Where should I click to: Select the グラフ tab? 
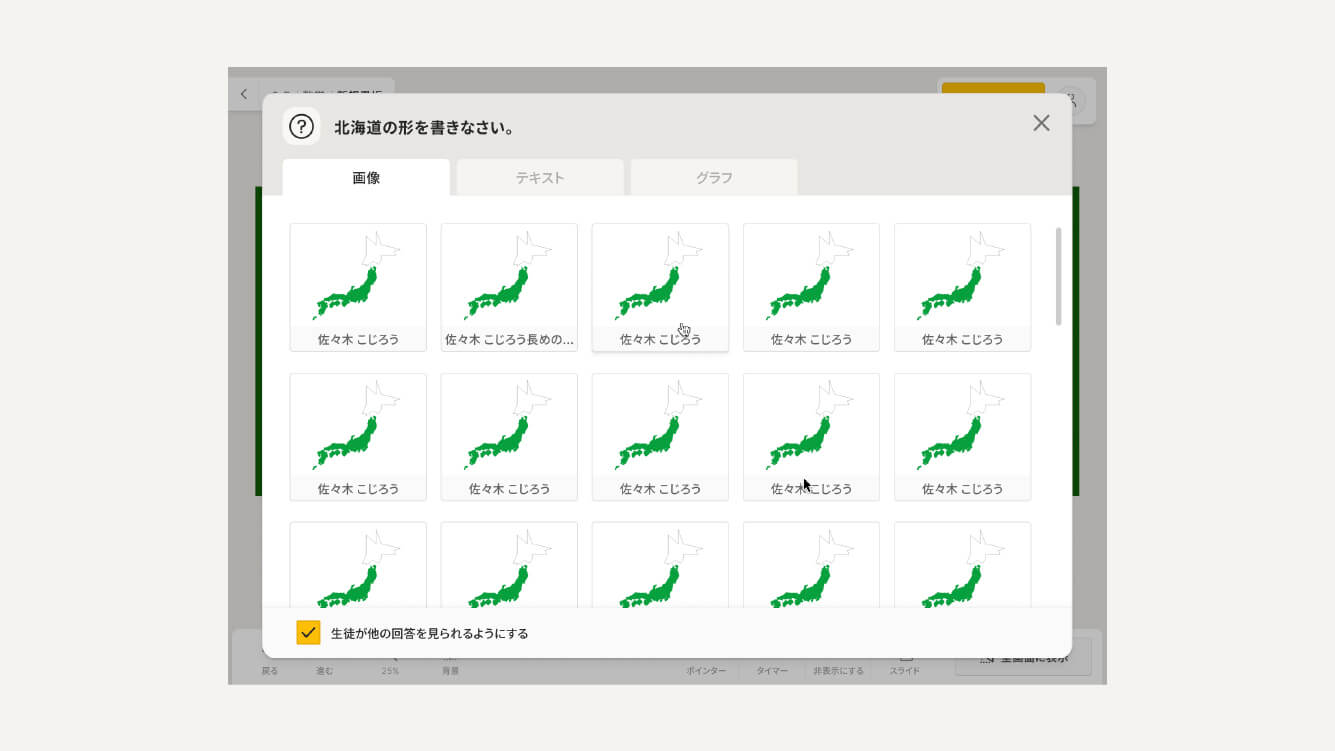point(714,178)
